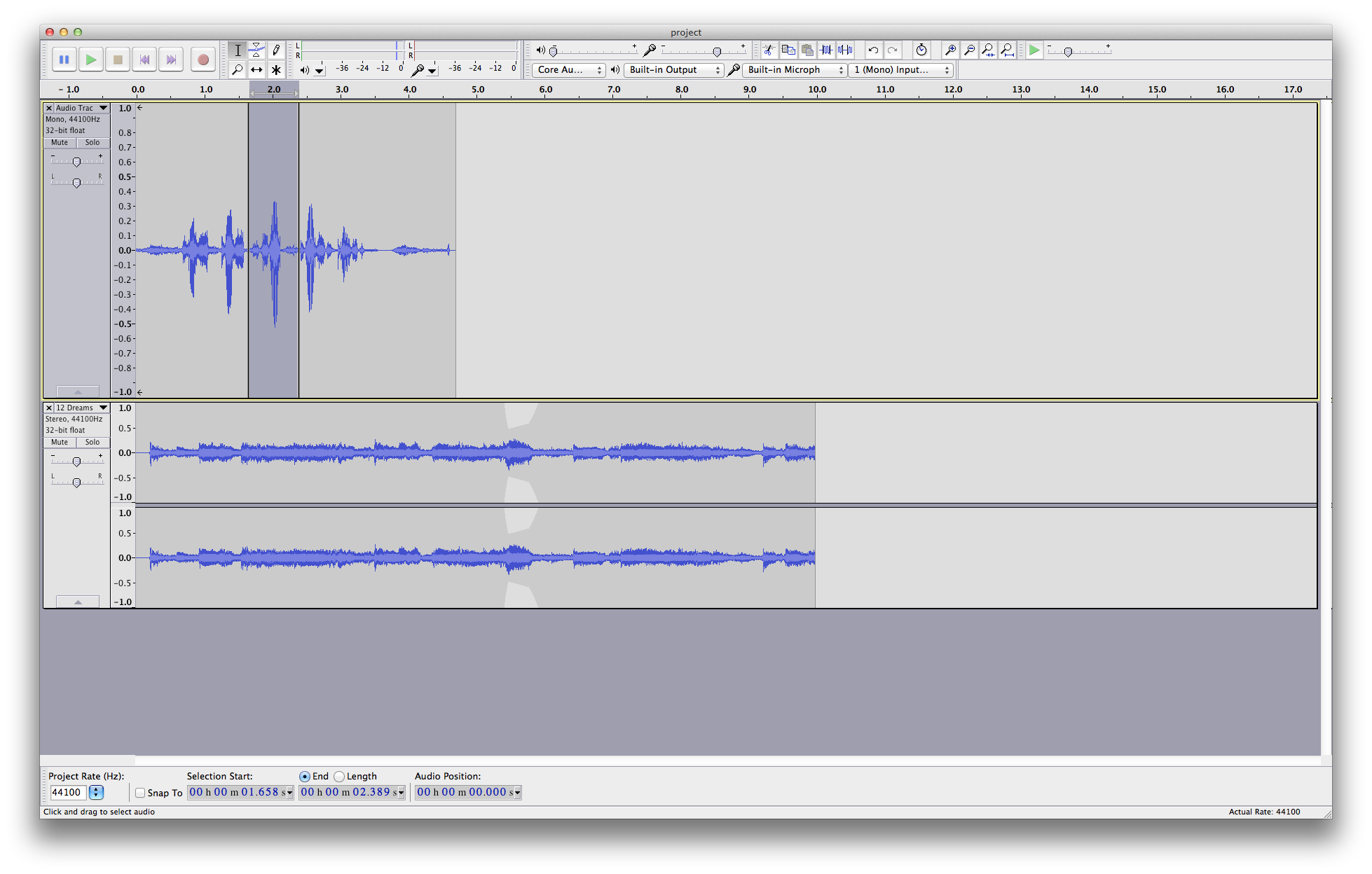Adjust the 12 Dreams pan slider
Viewport: 1372px width, 874px height.
tap(77, 482)
